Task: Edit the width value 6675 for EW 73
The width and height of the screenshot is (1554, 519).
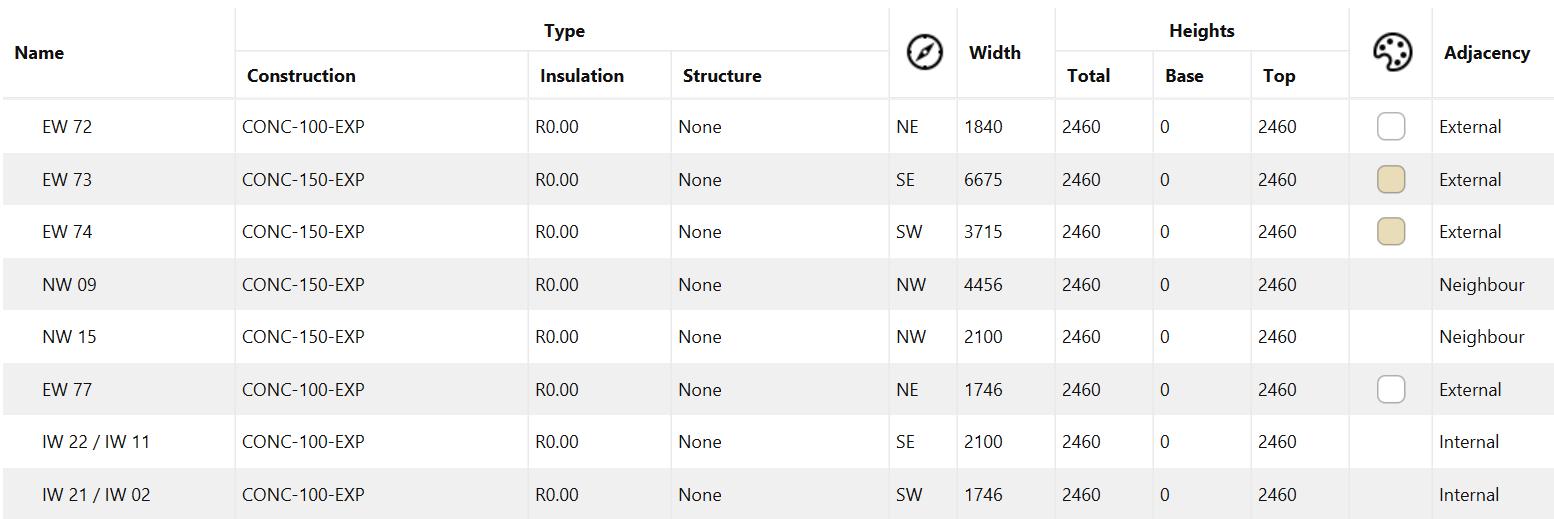Action: point(983,180)
